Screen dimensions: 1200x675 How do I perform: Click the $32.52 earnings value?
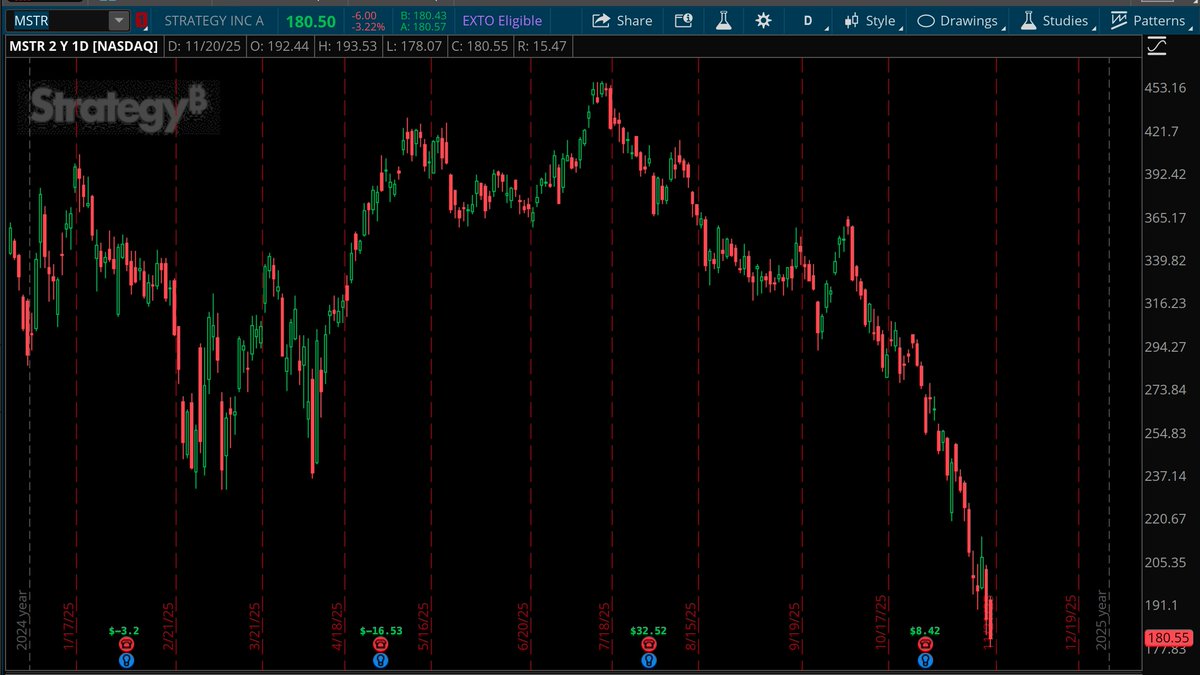[648, 631]
